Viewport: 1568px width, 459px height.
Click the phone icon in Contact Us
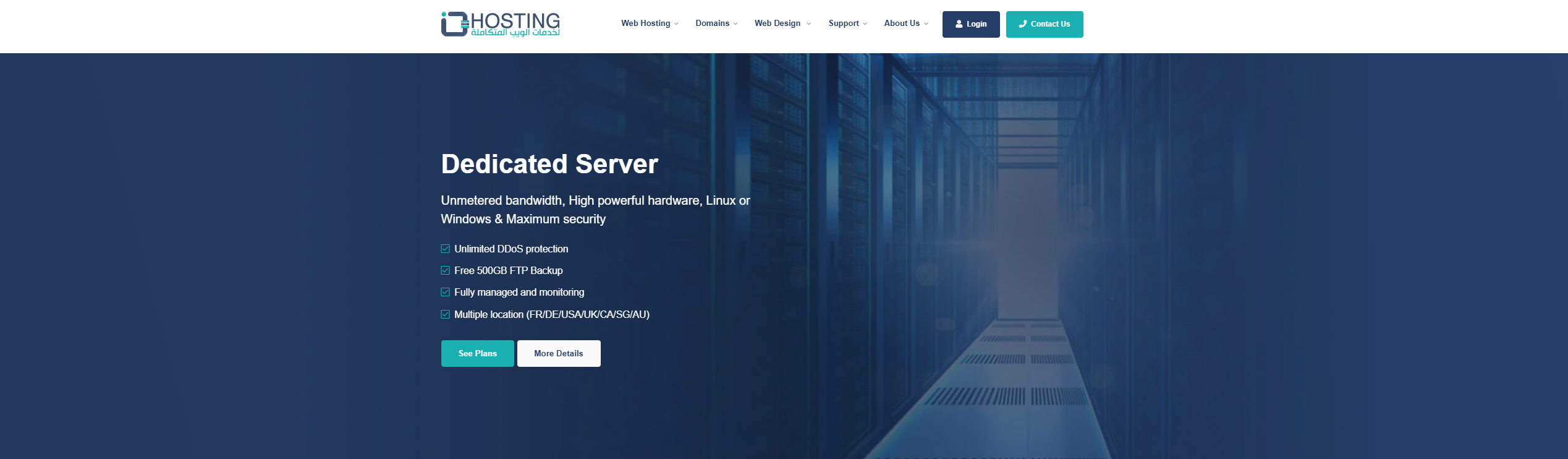click(1023, 24)
